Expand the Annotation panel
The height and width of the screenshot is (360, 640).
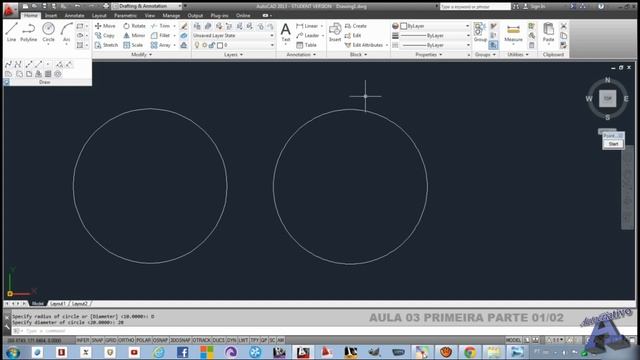(x=301, y=54)
